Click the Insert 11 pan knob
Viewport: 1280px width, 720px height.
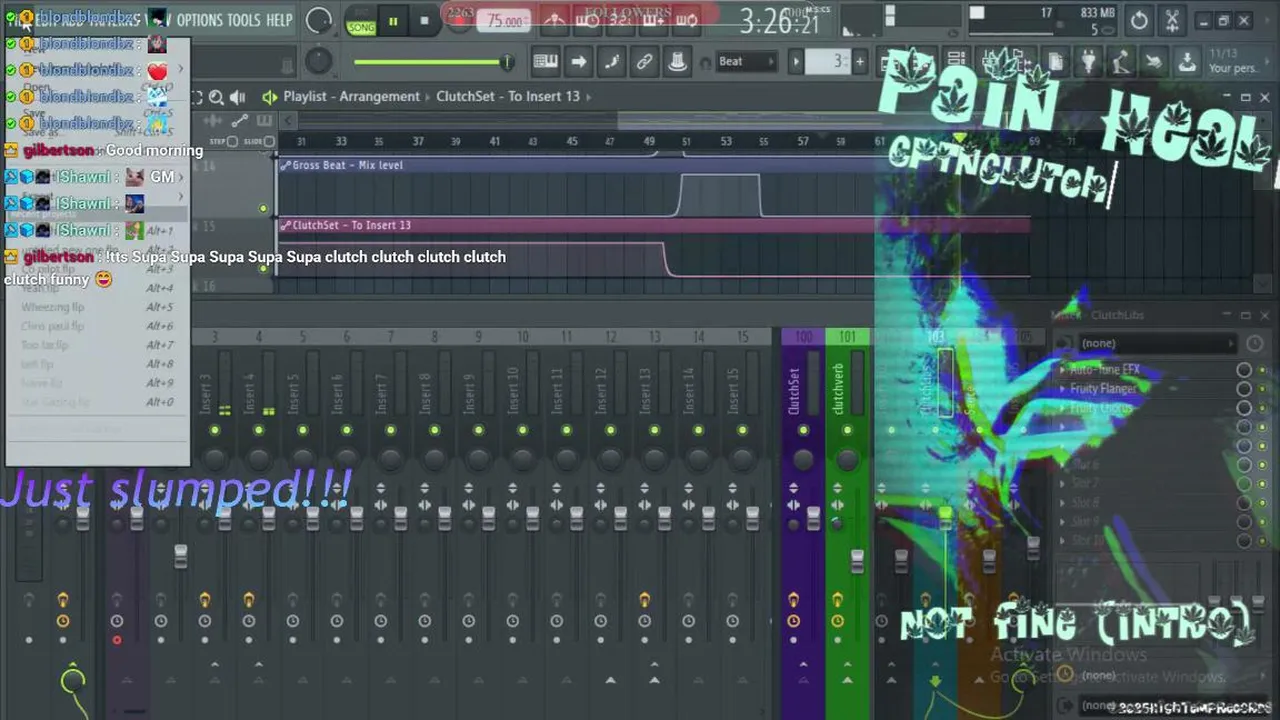click(x=567, y=459)
